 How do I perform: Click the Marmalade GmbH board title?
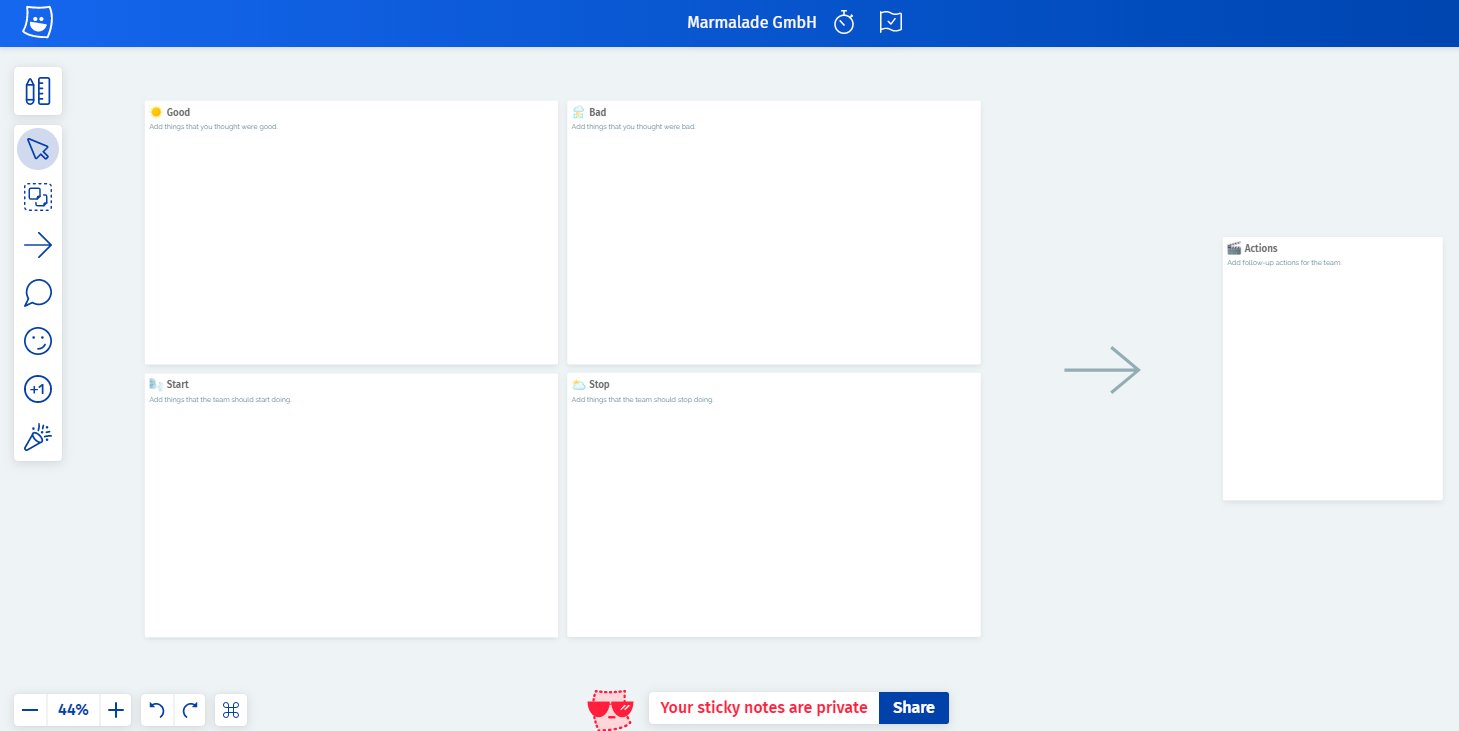(752, 22)
